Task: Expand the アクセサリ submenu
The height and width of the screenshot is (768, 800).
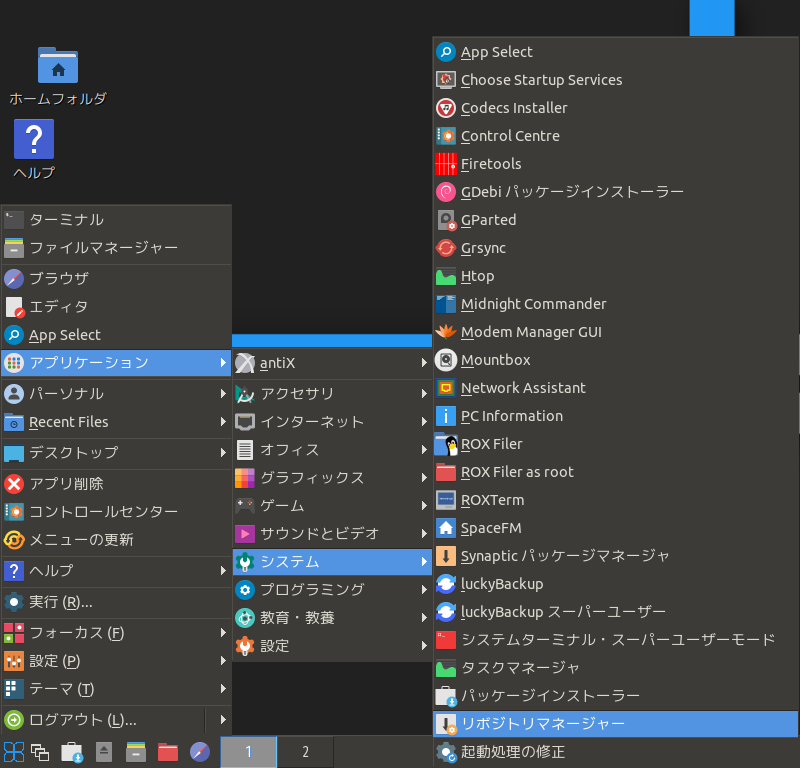Action: click(332, 393)
